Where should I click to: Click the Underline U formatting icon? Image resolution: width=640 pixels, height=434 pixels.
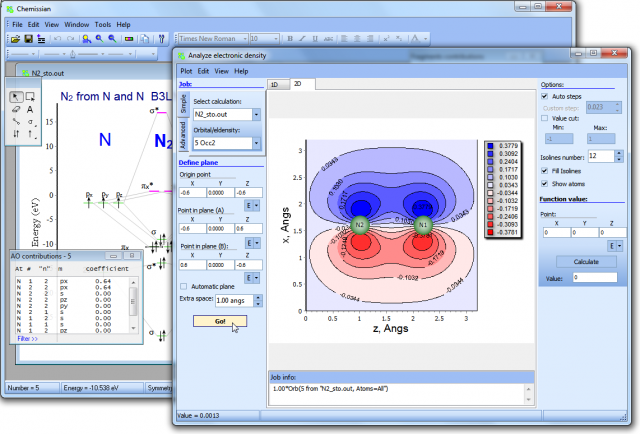pyautogui.click(x=315, y=39)
